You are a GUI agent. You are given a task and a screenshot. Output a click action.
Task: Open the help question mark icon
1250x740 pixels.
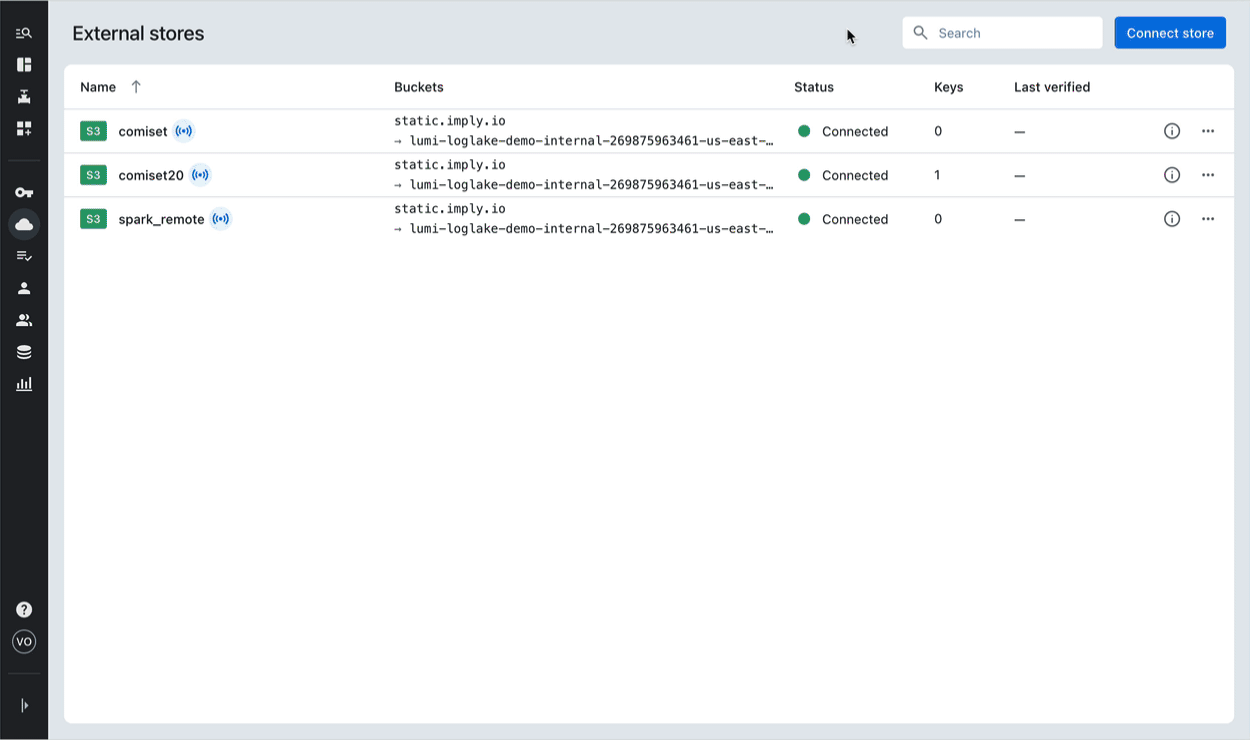(x=24, y=610)
